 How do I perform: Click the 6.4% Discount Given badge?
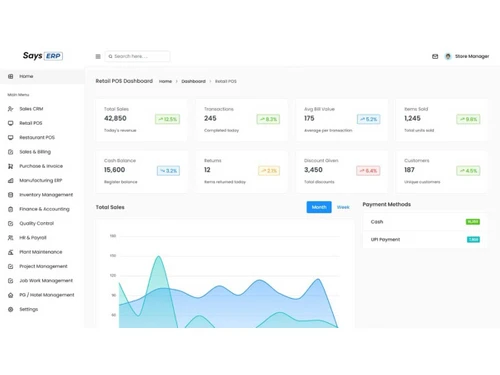tap(368, 171)
